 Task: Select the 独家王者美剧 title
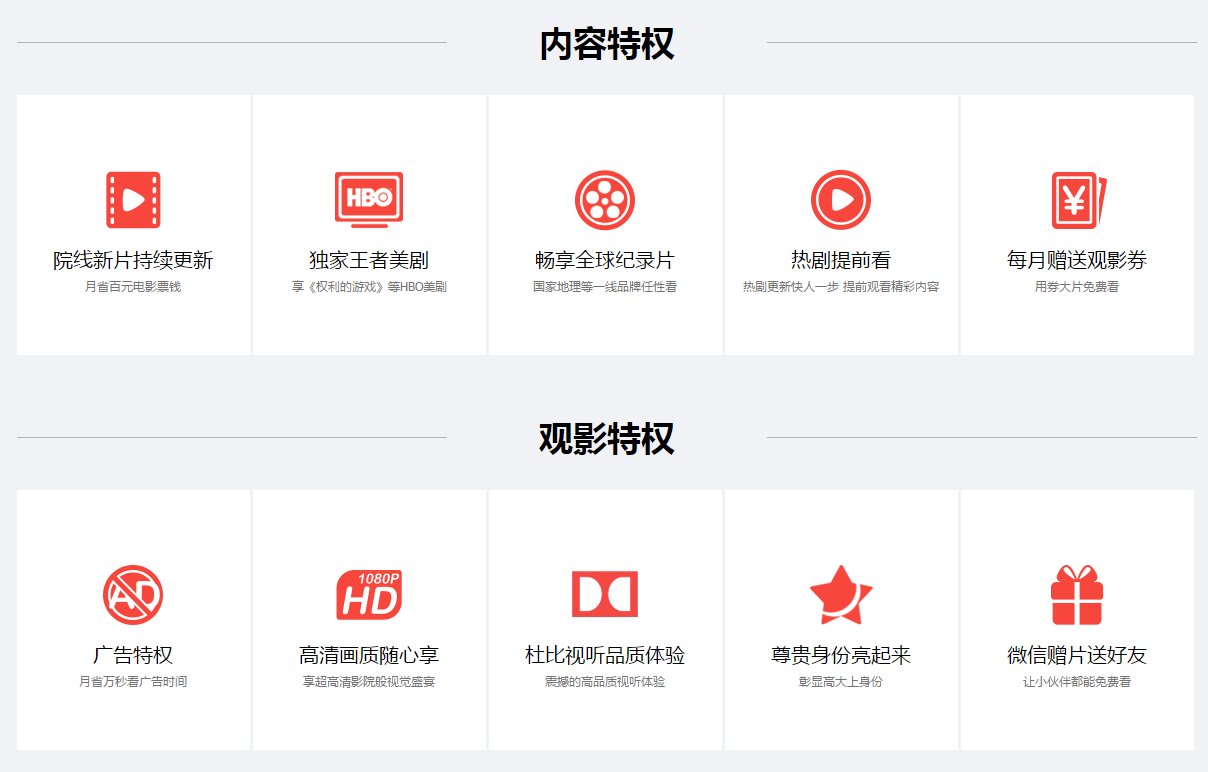click(x=369, y=261)
